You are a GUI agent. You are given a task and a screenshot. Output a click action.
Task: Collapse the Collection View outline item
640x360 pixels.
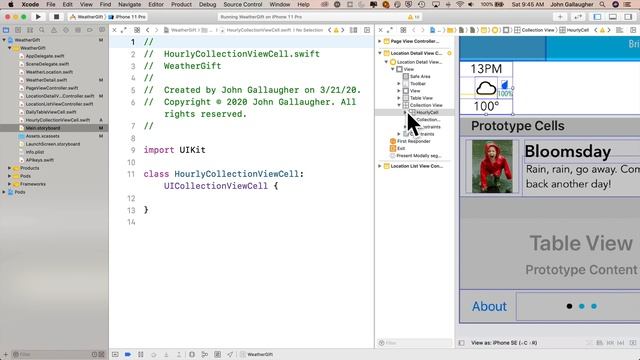coord(399,105)
